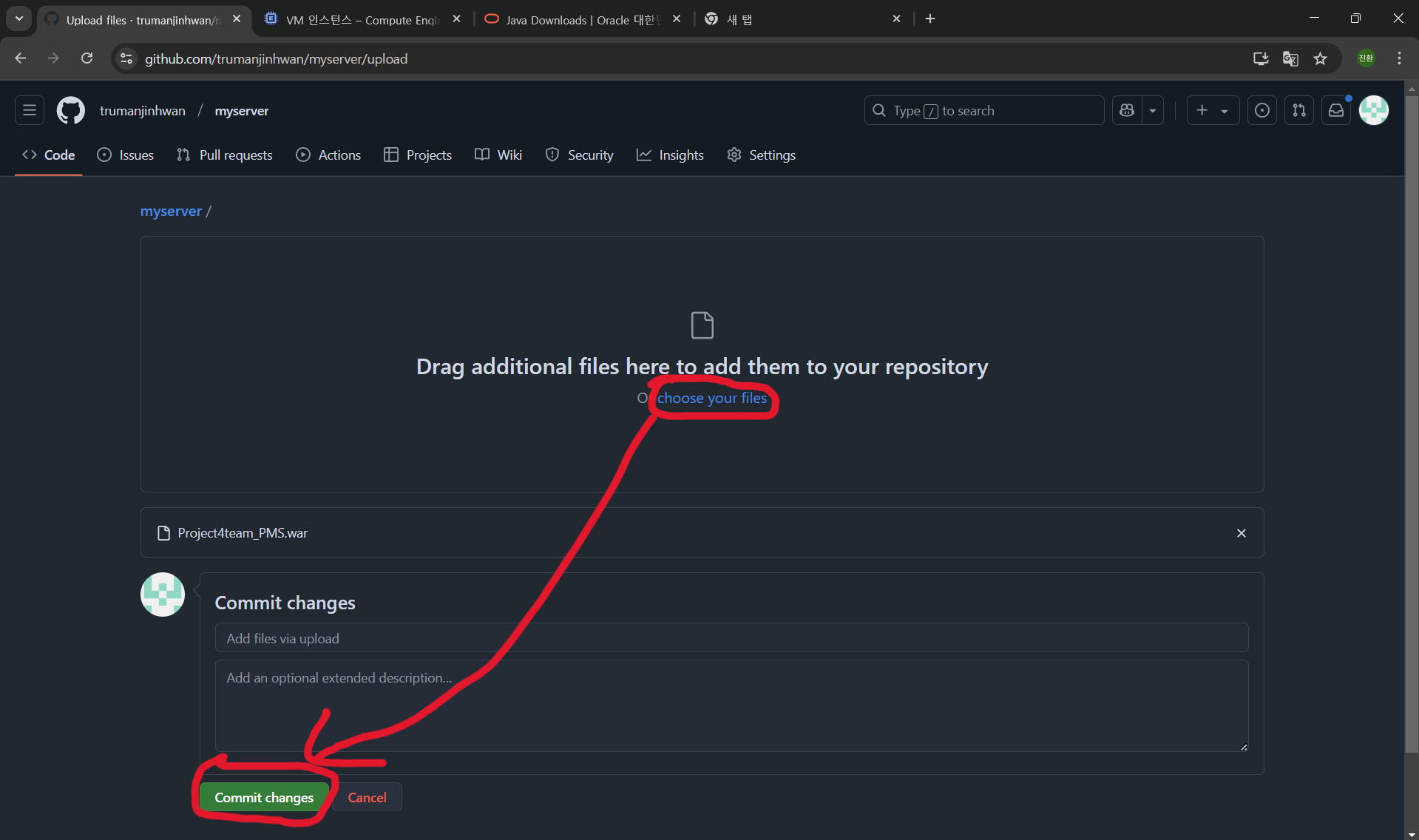This screenshot has height=840, width=1419.
Task: Bookmark this page with the star icon
Action: 1320,59
